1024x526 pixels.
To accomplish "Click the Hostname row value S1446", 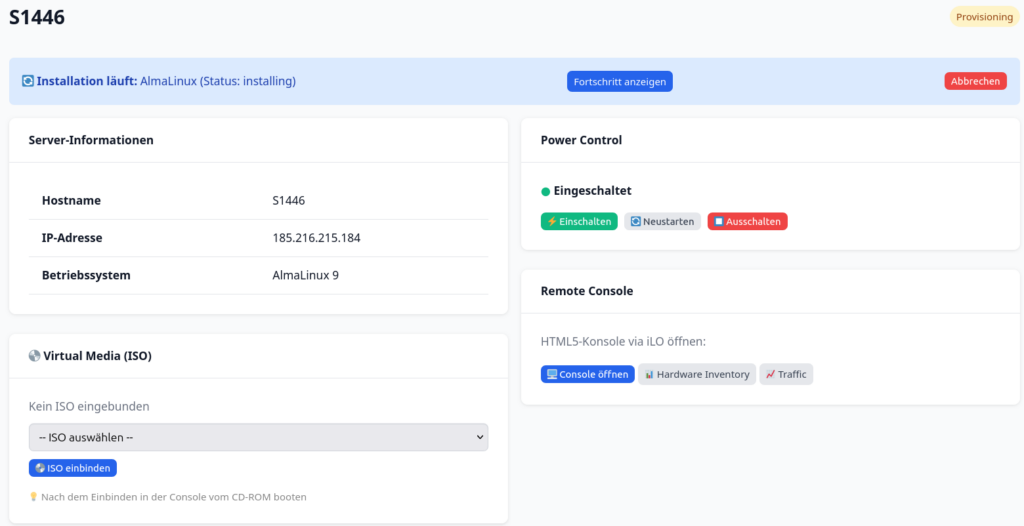I will click(x=288, y=200).
